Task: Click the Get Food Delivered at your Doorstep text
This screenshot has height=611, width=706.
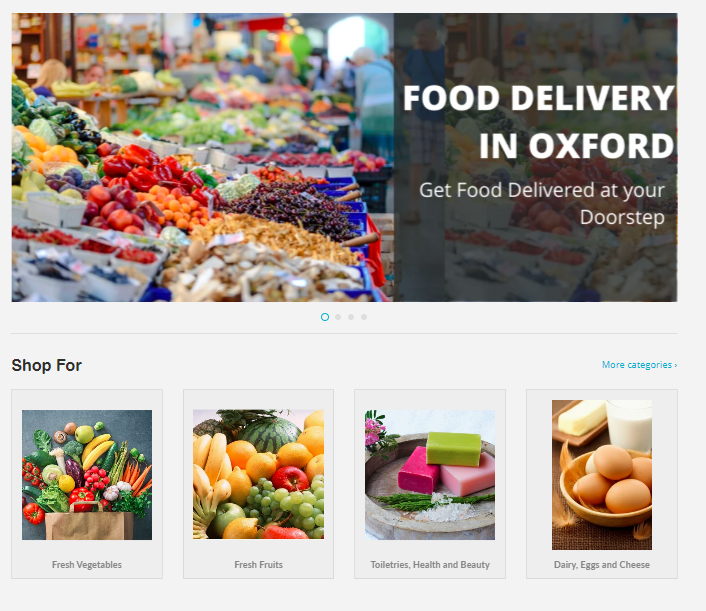Action: coord(542,204)
